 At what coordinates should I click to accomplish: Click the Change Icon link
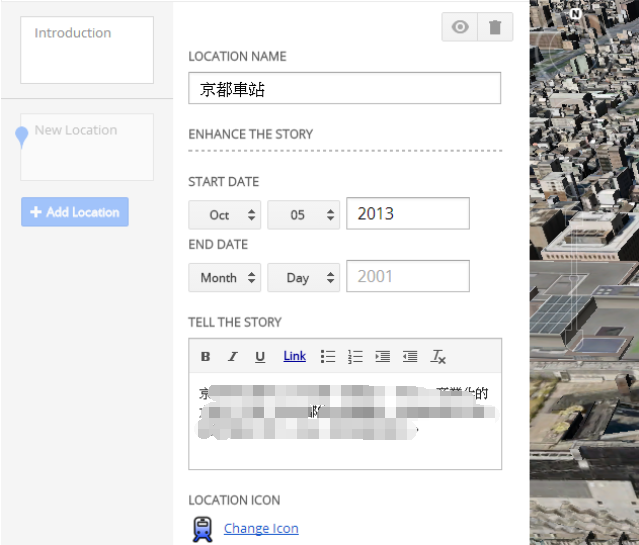tap(261, 528)
